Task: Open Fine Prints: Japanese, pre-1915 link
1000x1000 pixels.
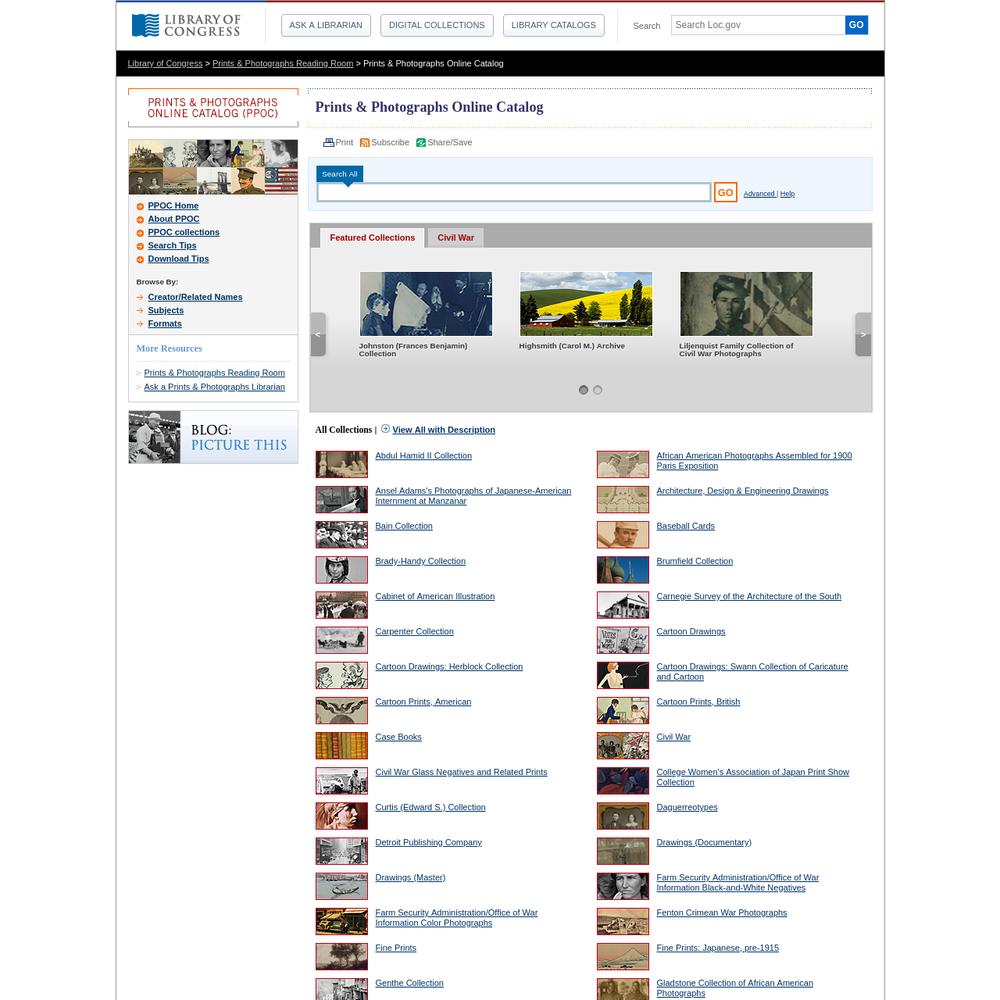Action: (717, 948)
